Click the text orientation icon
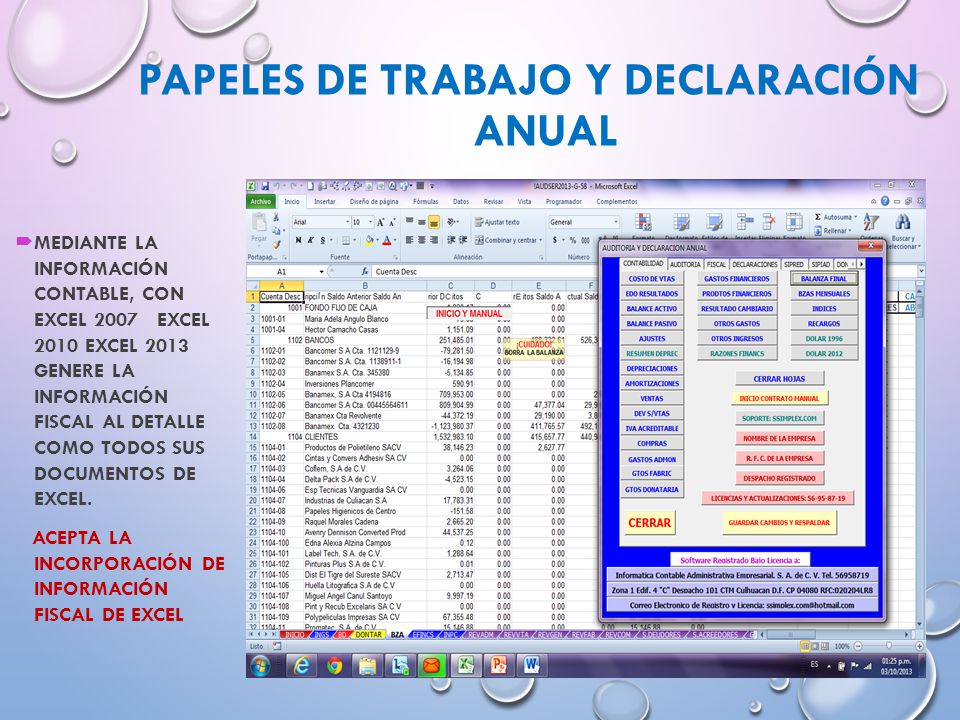Viewport: 960px width, 720px height. coord(452,222)
